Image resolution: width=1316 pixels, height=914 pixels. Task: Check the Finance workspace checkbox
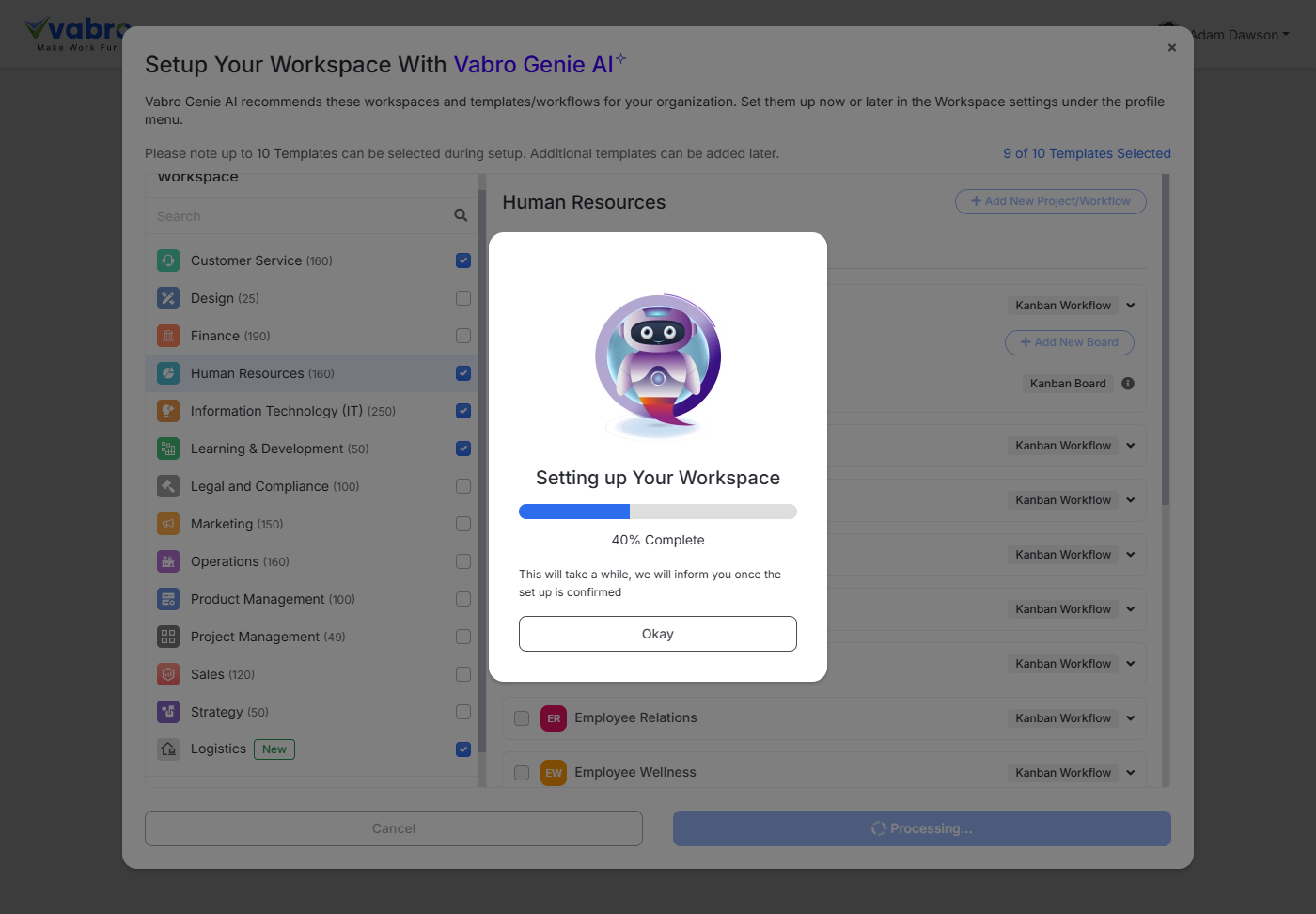click(x=463, y=336)
